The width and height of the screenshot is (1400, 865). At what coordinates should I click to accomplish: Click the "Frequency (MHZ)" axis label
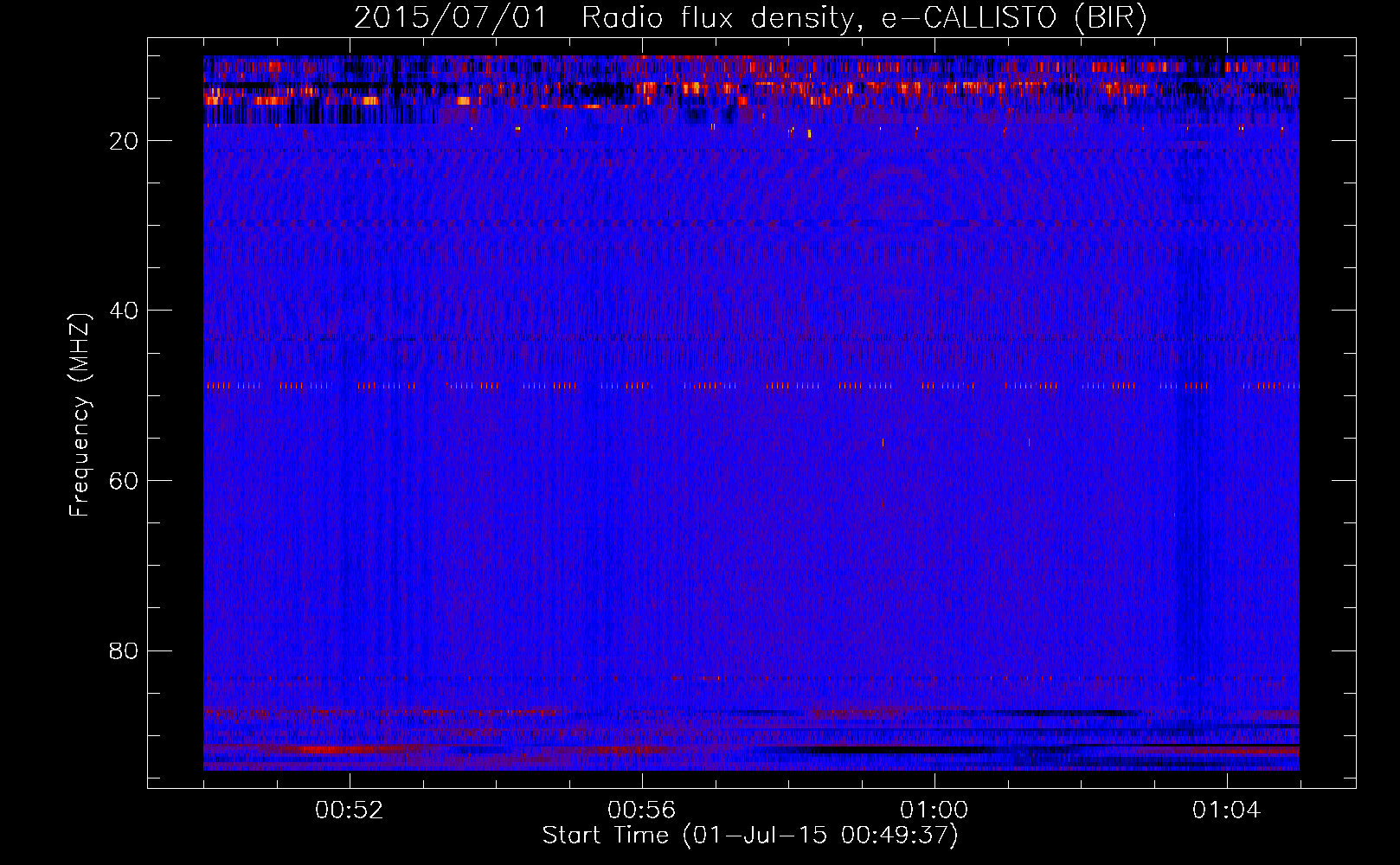pyautogui.click(x=80, y=415)
